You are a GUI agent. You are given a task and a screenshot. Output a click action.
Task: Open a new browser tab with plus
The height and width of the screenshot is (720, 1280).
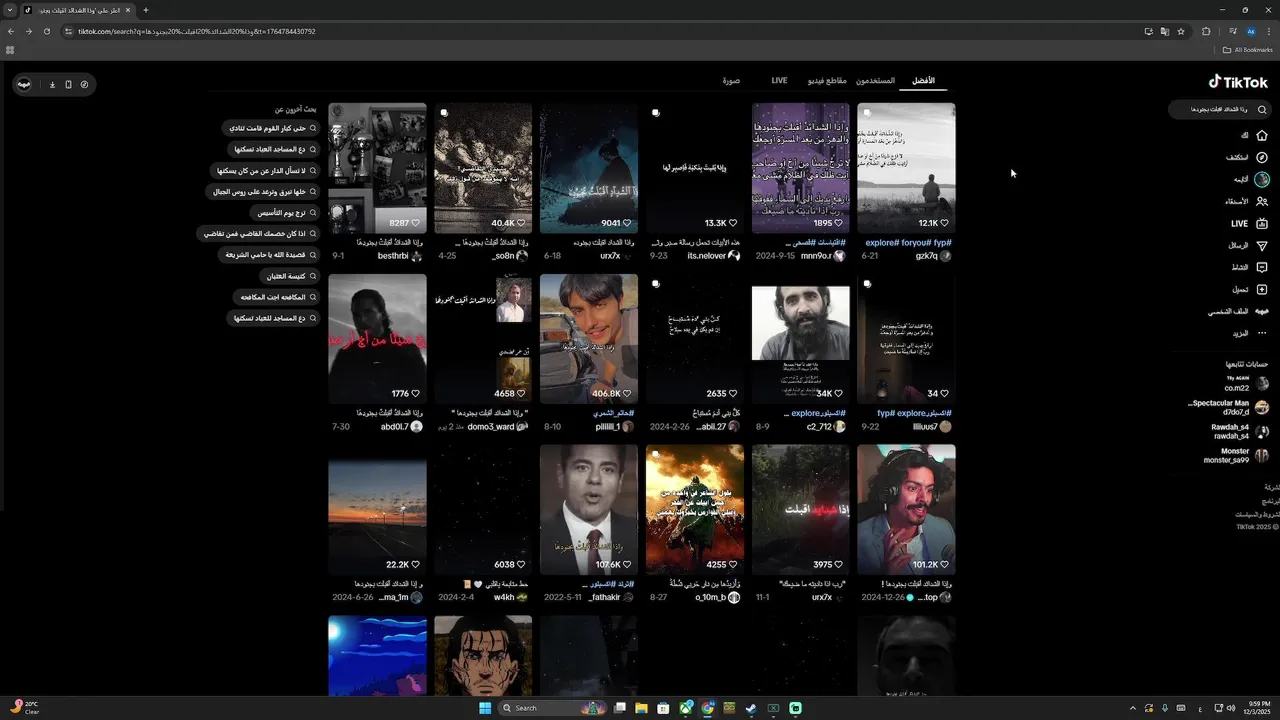(x=146, y=10)
